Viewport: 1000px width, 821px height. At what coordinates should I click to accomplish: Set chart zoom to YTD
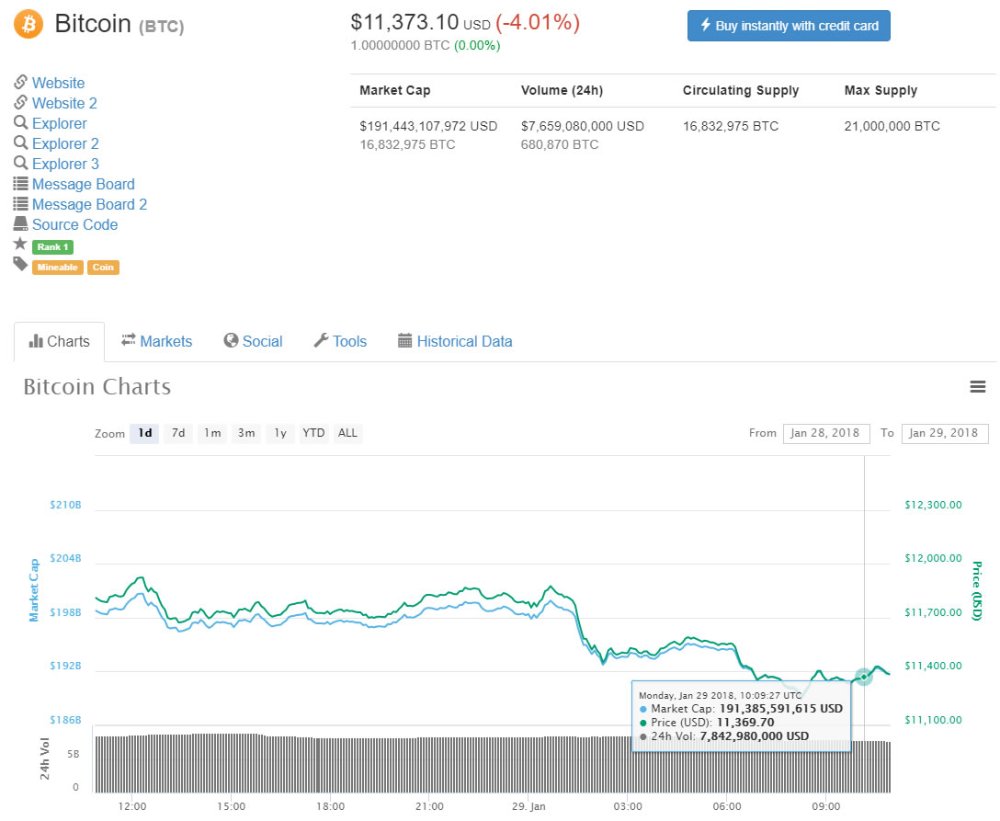(314, 433)
